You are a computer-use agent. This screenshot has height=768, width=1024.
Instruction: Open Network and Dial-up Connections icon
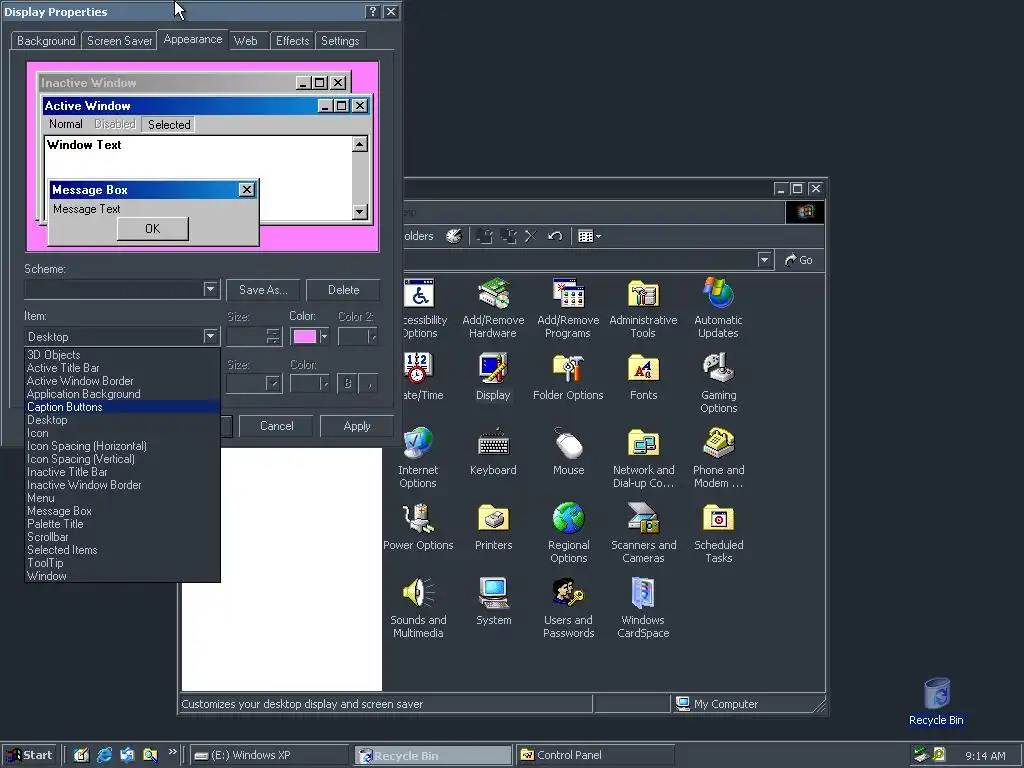[643, 458]
